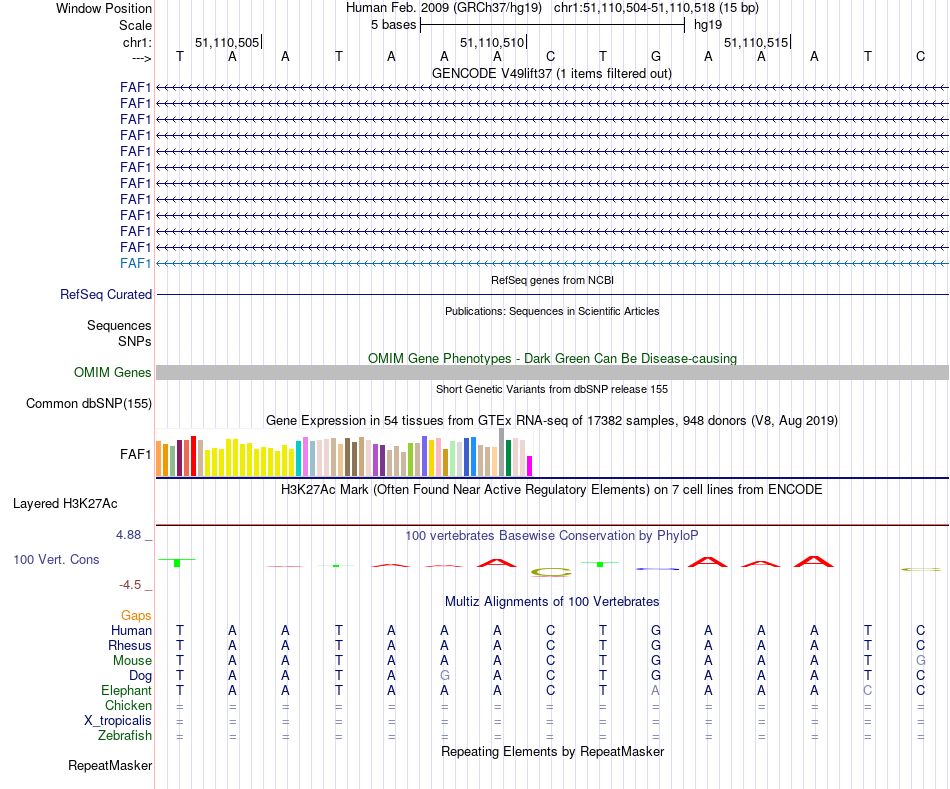The height and width of the screenshot is (789, 950).
Task: Click the magenta bar in GTEx chart
Action: click(x=530, y=465)
